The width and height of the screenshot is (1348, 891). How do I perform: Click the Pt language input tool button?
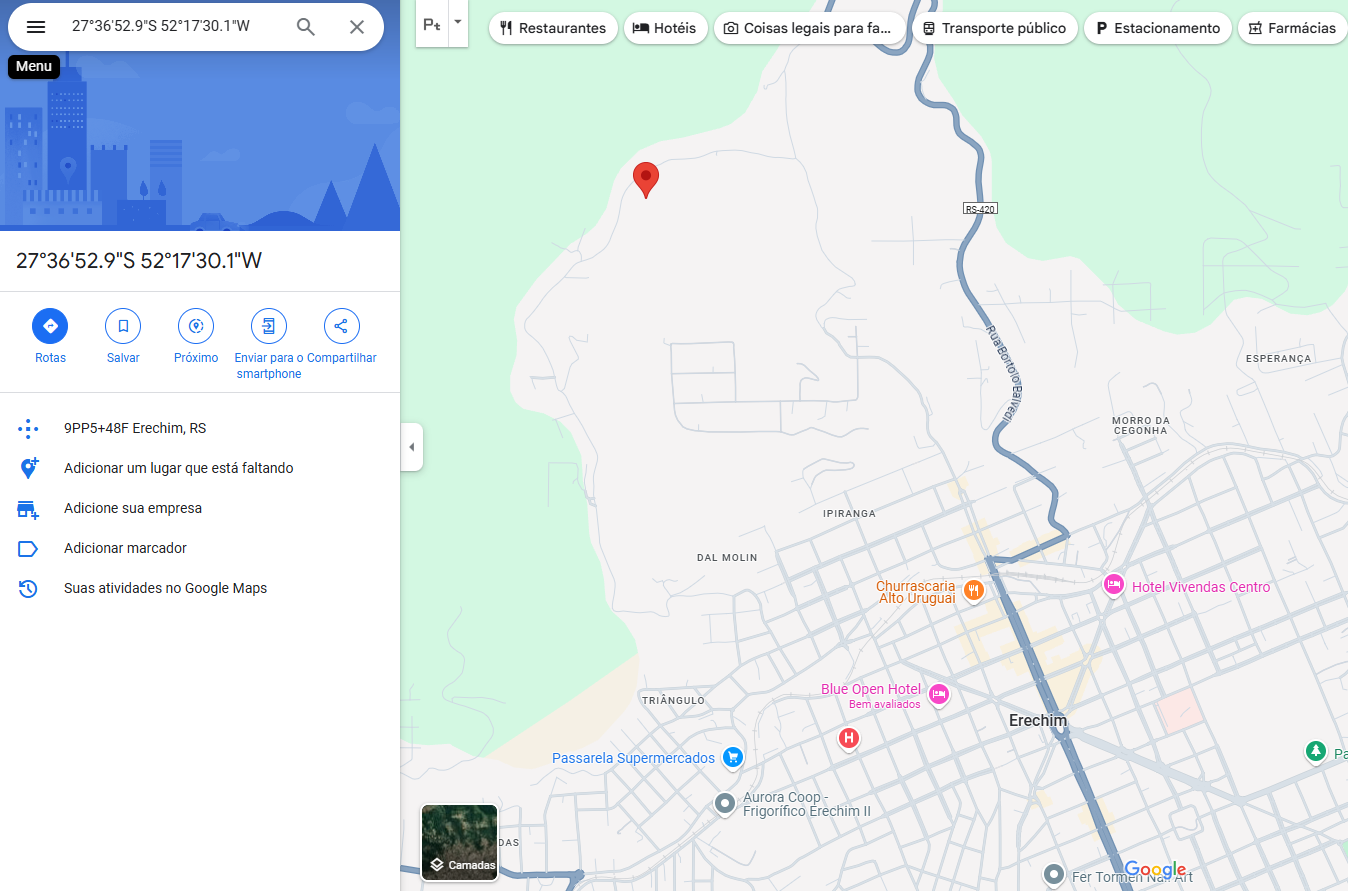432,24
